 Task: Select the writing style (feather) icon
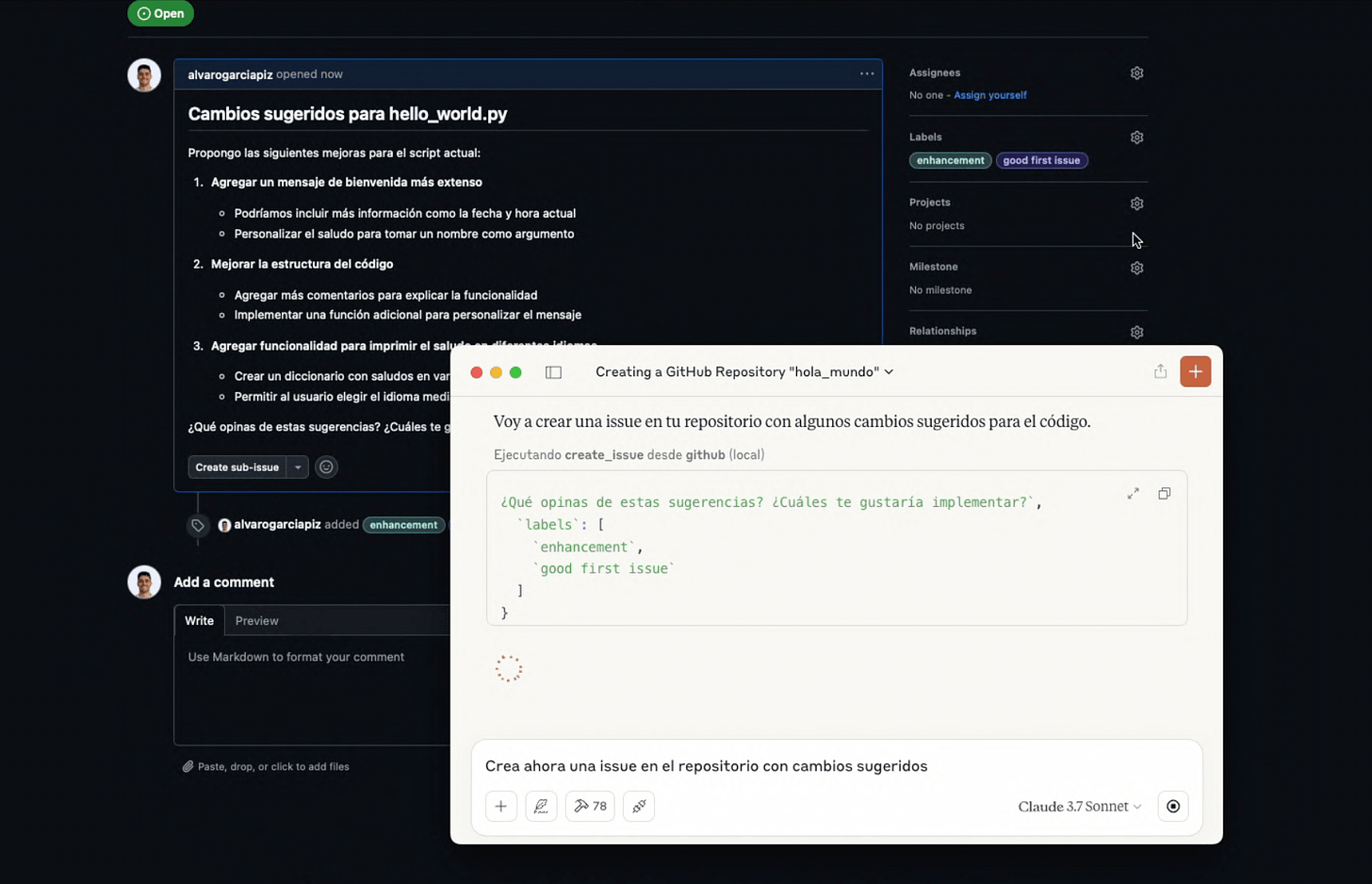tap(540, 806)
